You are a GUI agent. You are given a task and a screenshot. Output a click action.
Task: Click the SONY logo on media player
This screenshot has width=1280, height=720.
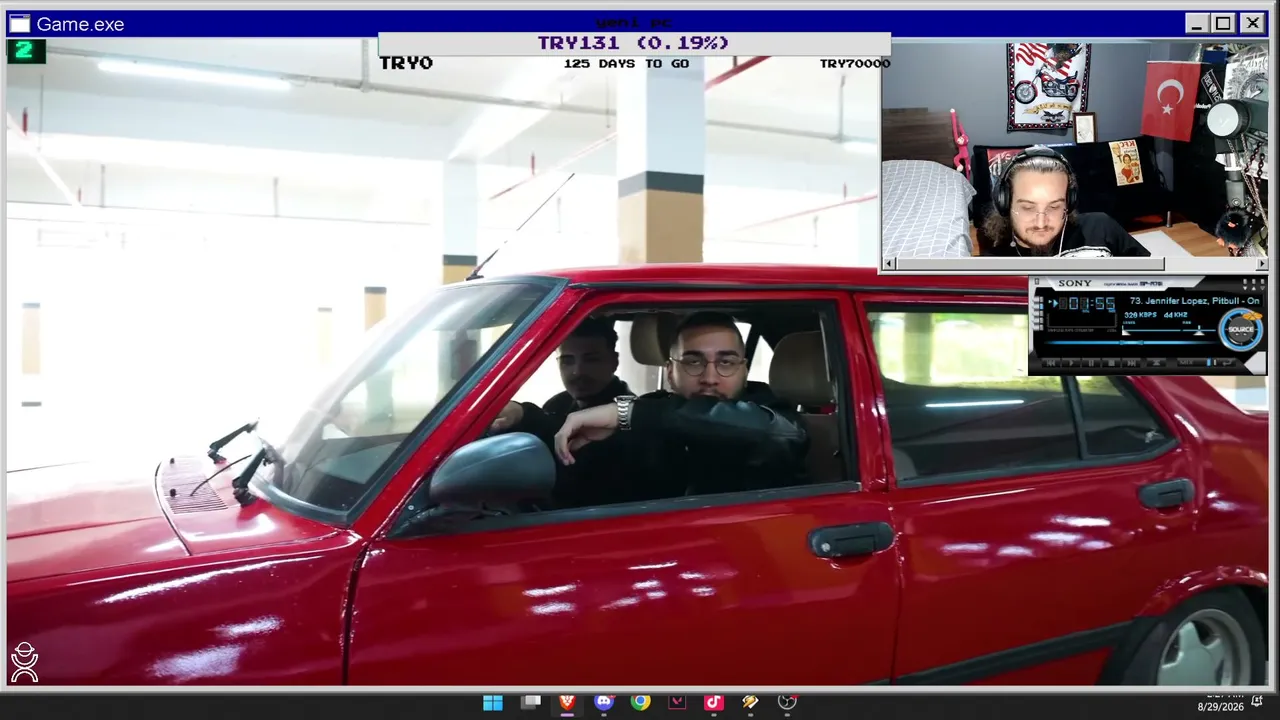click(1075, 283)
